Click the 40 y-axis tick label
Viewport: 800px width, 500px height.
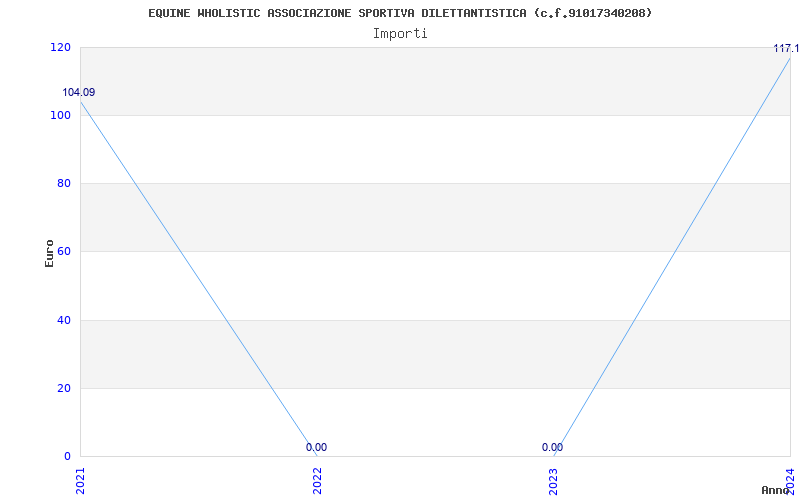pyautogui.click(x=63, y=320)
